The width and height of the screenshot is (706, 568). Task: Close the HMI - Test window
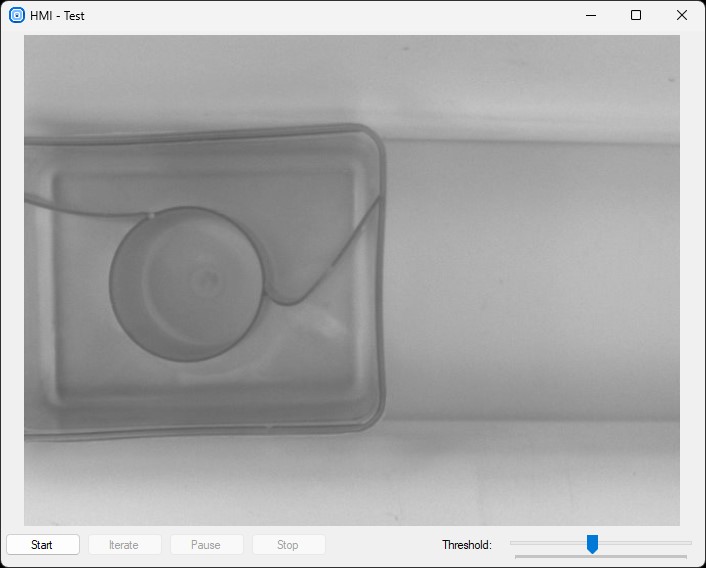point(682,15)
